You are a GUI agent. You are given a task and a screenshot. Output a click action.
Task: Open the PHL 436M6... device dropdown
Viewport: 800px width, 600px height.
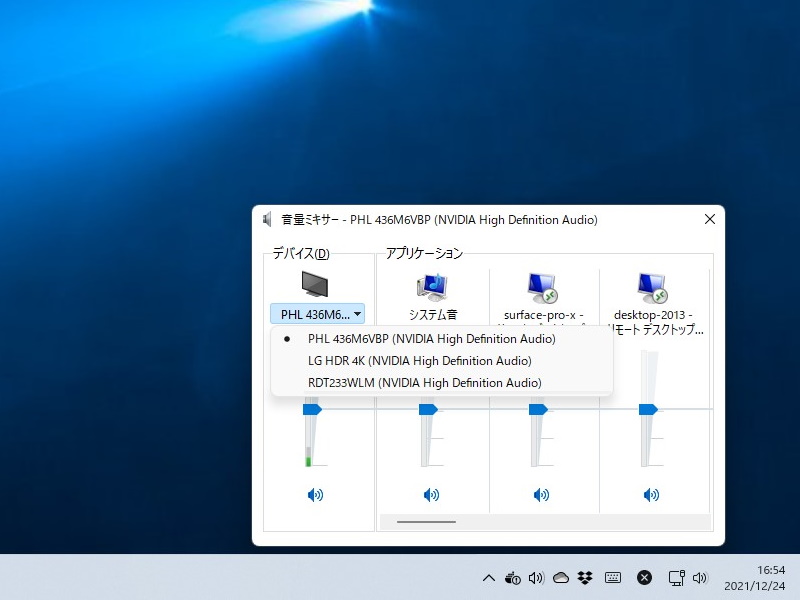point(317,314)
